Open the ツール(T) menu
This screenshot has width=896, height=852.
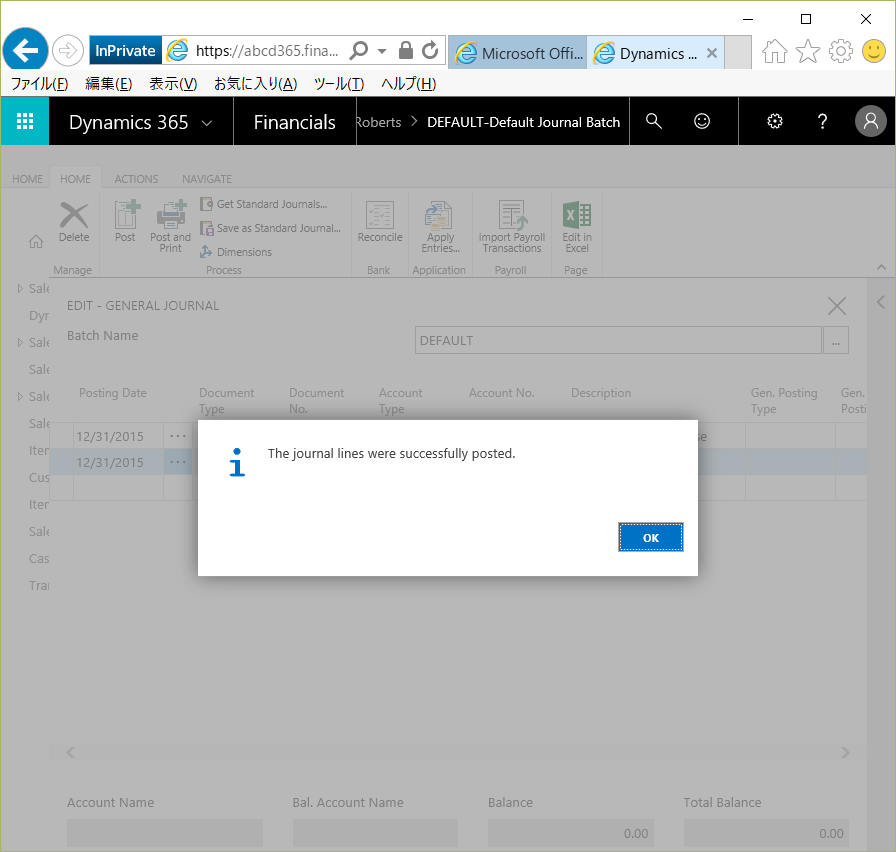[x=339, y=84]
